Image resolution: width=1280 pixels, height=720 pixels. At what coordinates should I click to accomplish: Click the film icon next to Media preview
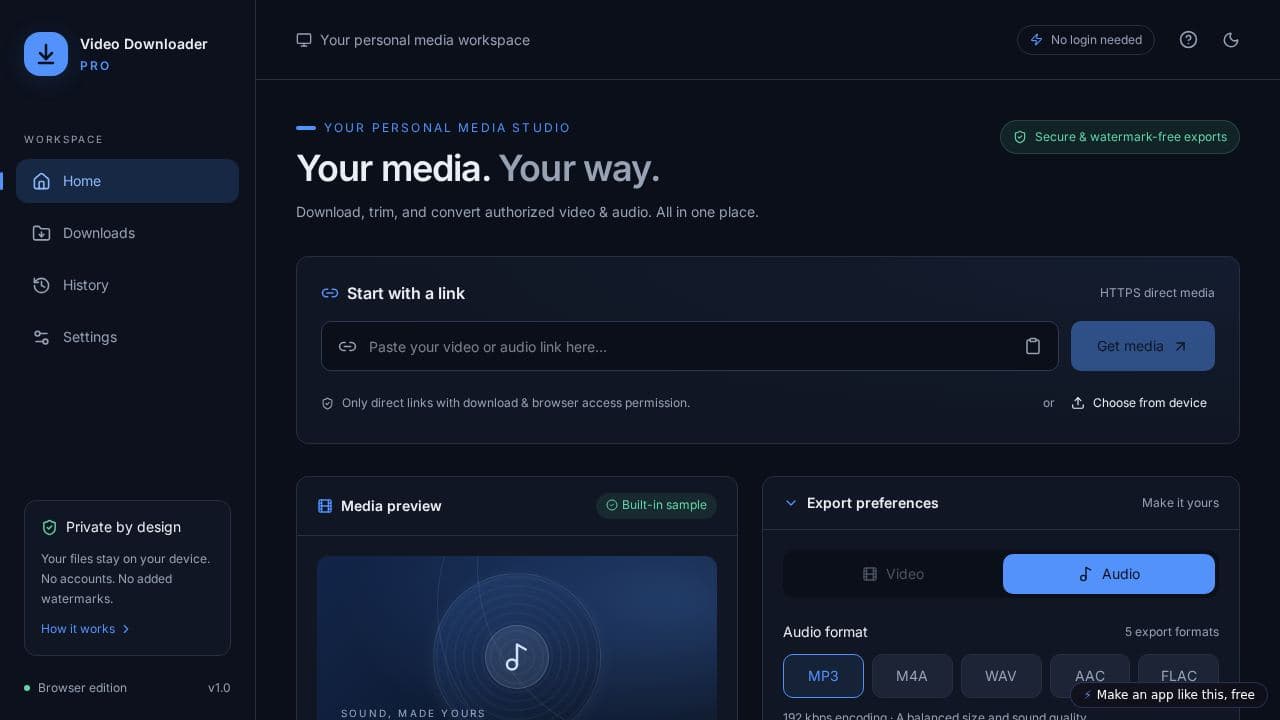(325, 506)
